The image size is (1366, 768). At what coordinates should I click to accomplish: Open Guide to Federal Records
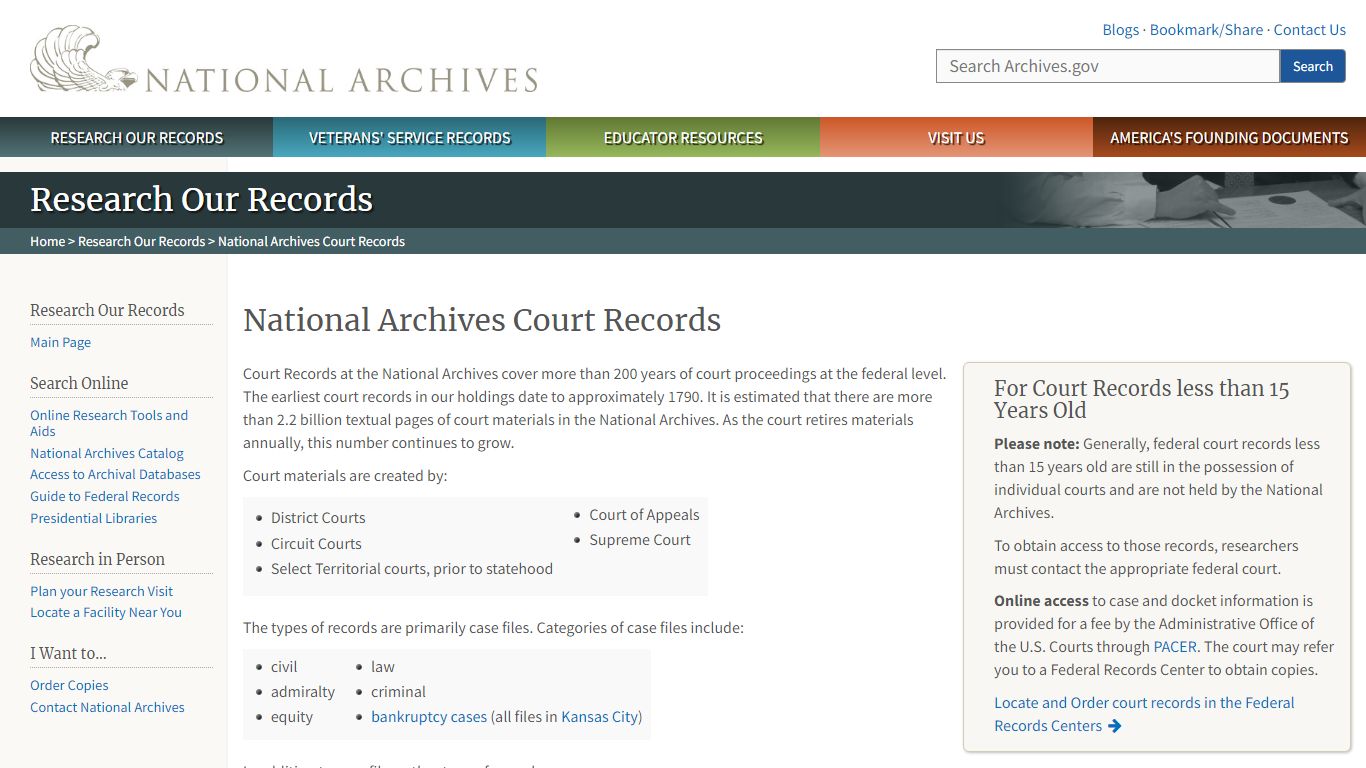(105, 496)
